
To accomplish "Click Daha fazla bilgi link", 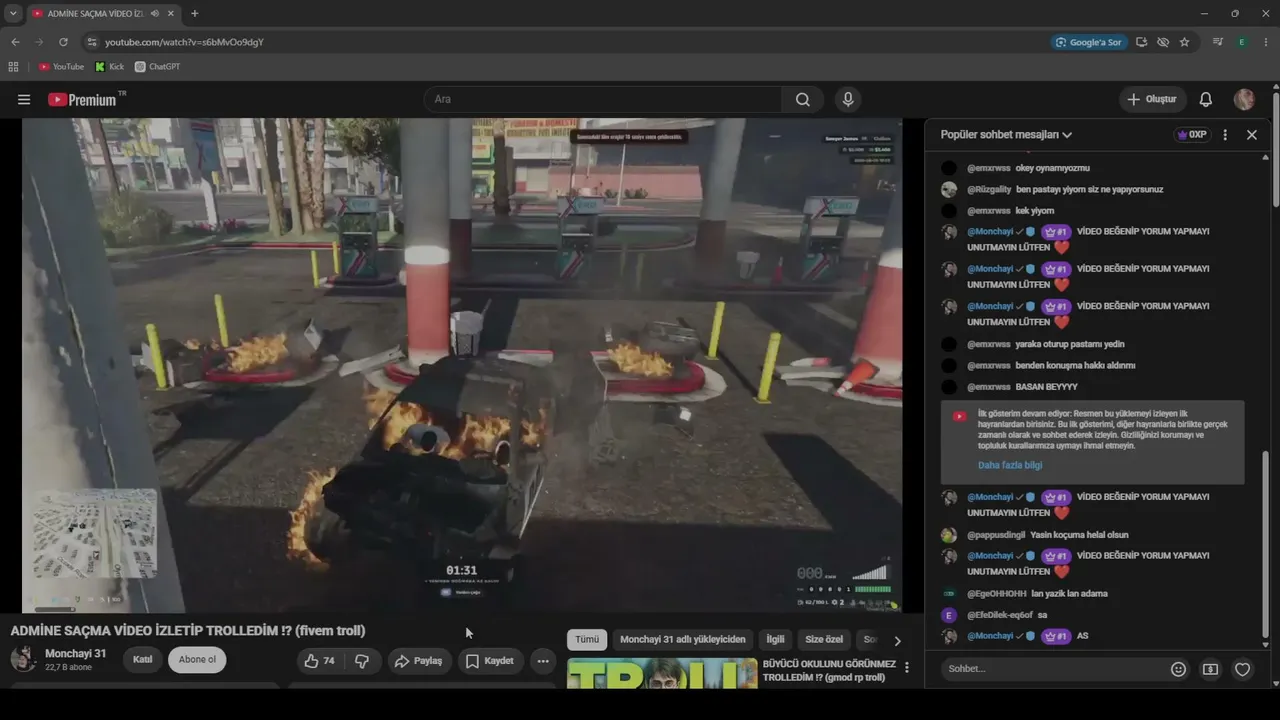I will [1010, 466].
